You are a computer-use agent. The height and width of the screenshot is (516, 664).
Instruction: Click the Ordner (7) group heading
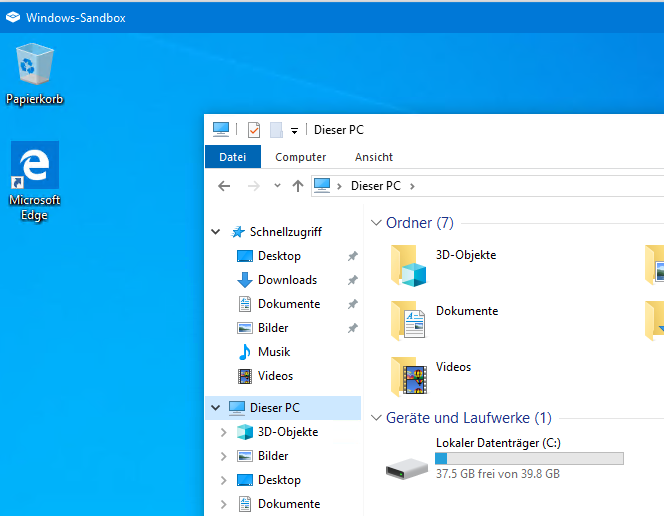[419, 223]
